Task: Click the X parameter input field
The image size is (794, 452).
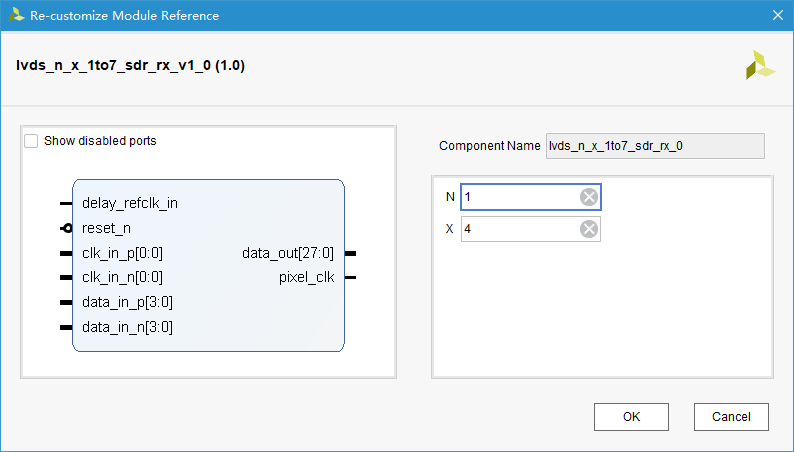Action: point(520,230)
